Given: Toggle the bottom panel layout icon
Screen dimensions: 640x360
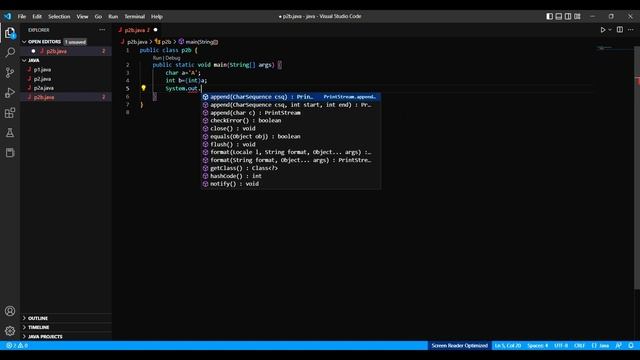Looking at the screenshot, I should (559, 16).
